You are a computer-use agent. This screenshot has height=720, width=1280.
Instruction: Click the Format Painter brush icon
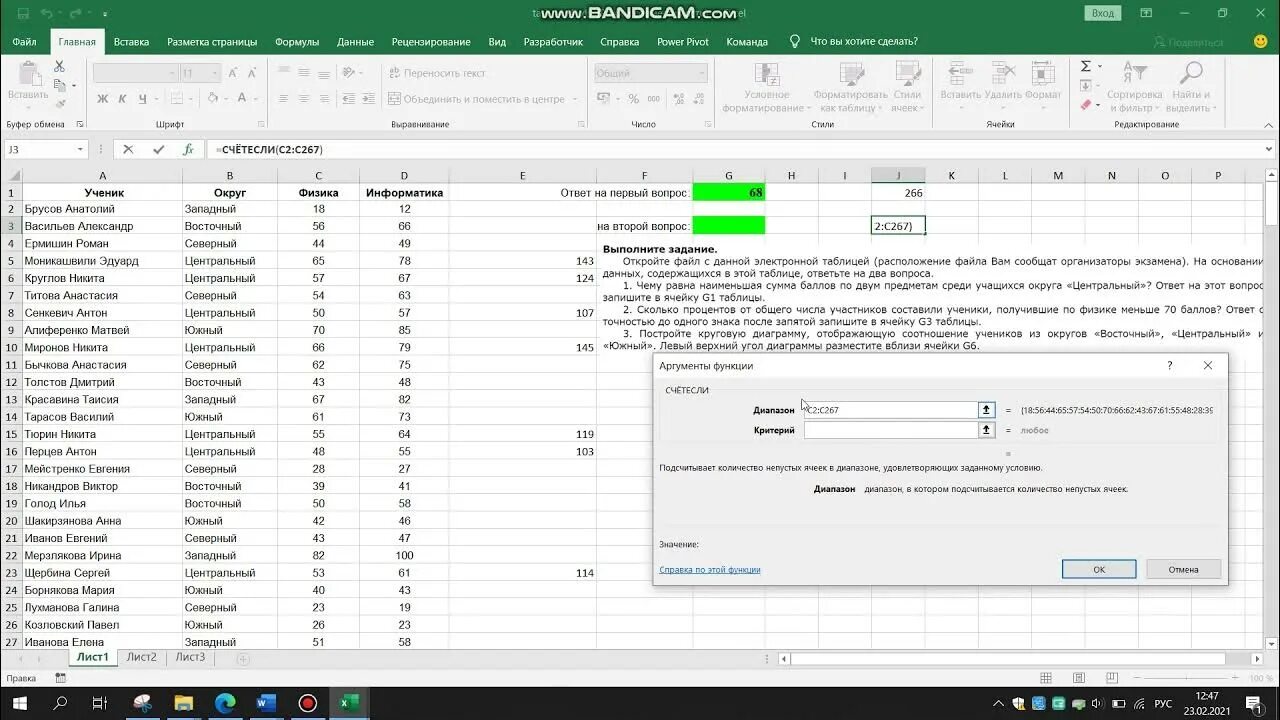pos(59,103)
